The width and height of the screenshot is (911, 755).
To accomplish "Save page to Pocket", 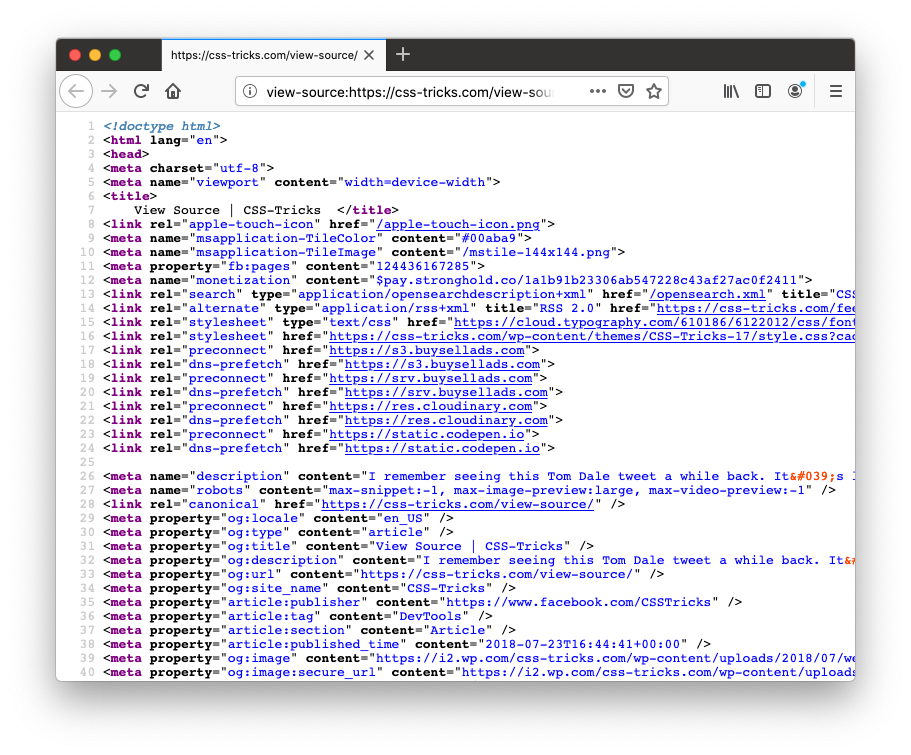I will click(x=626, y=91).
